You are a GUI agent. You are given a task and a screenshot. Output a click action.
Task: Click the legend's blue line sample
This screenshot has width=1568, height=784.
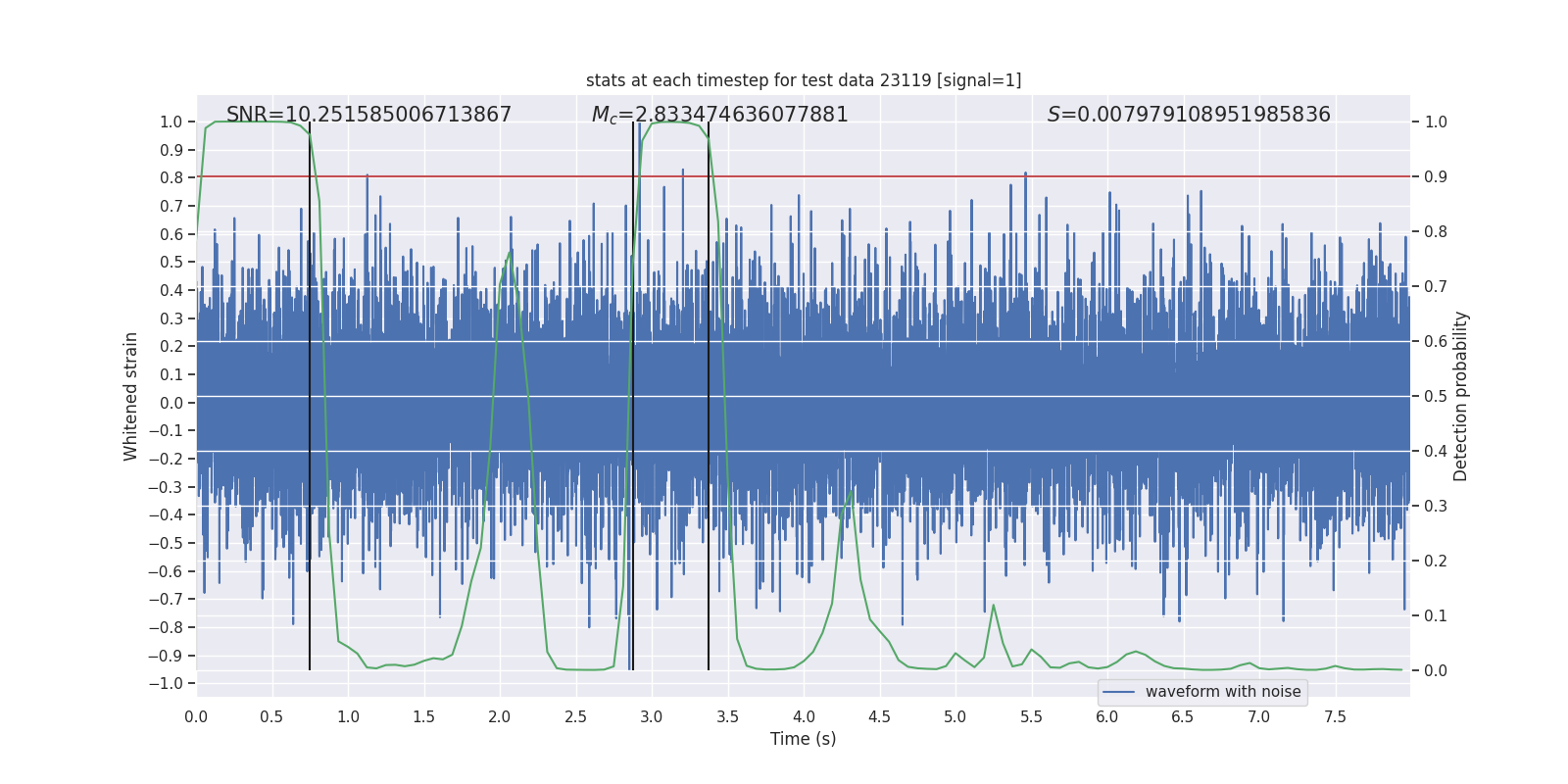click(1118, 692)
